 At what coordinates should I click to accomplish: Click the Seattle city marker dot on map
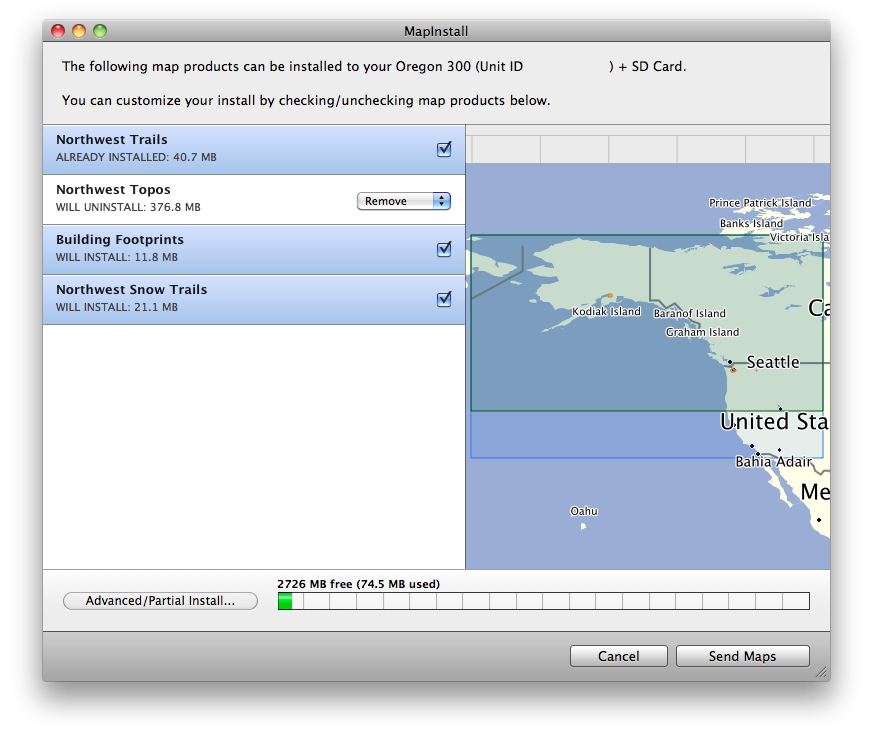(731, 362)
